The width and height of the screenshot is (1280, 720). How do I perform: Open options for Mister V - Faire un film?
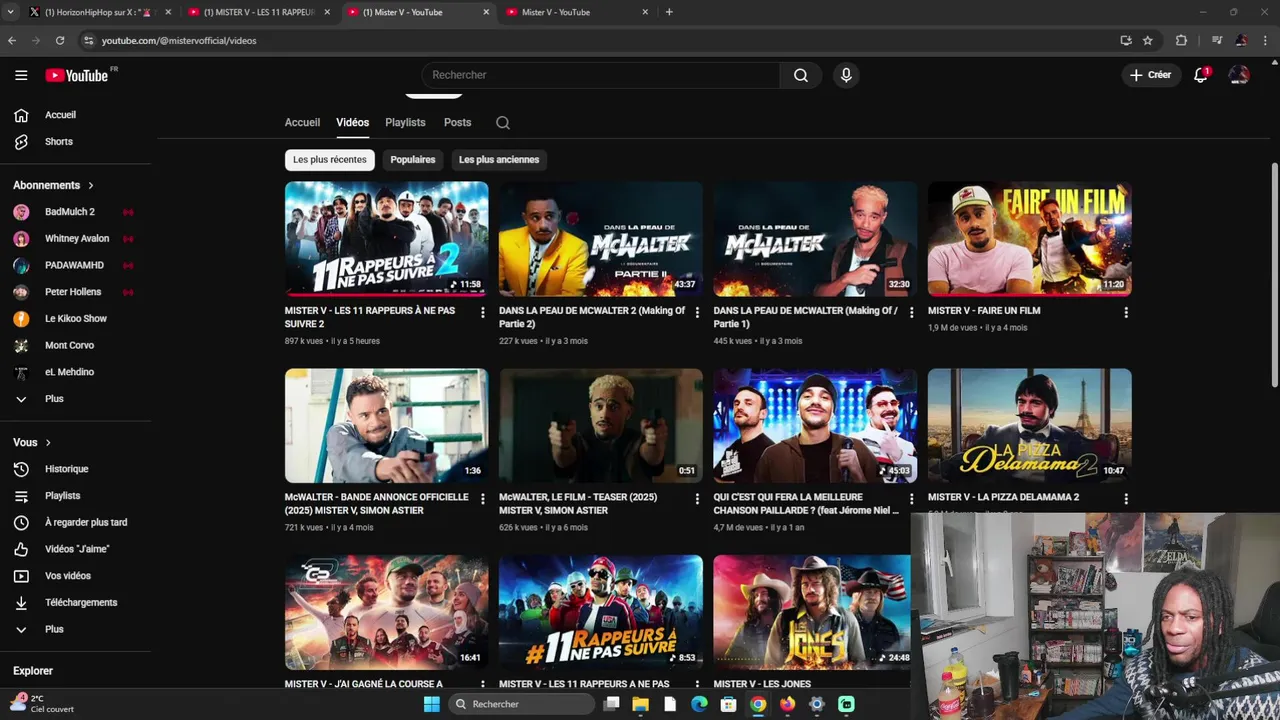(x=1126, y=312)
